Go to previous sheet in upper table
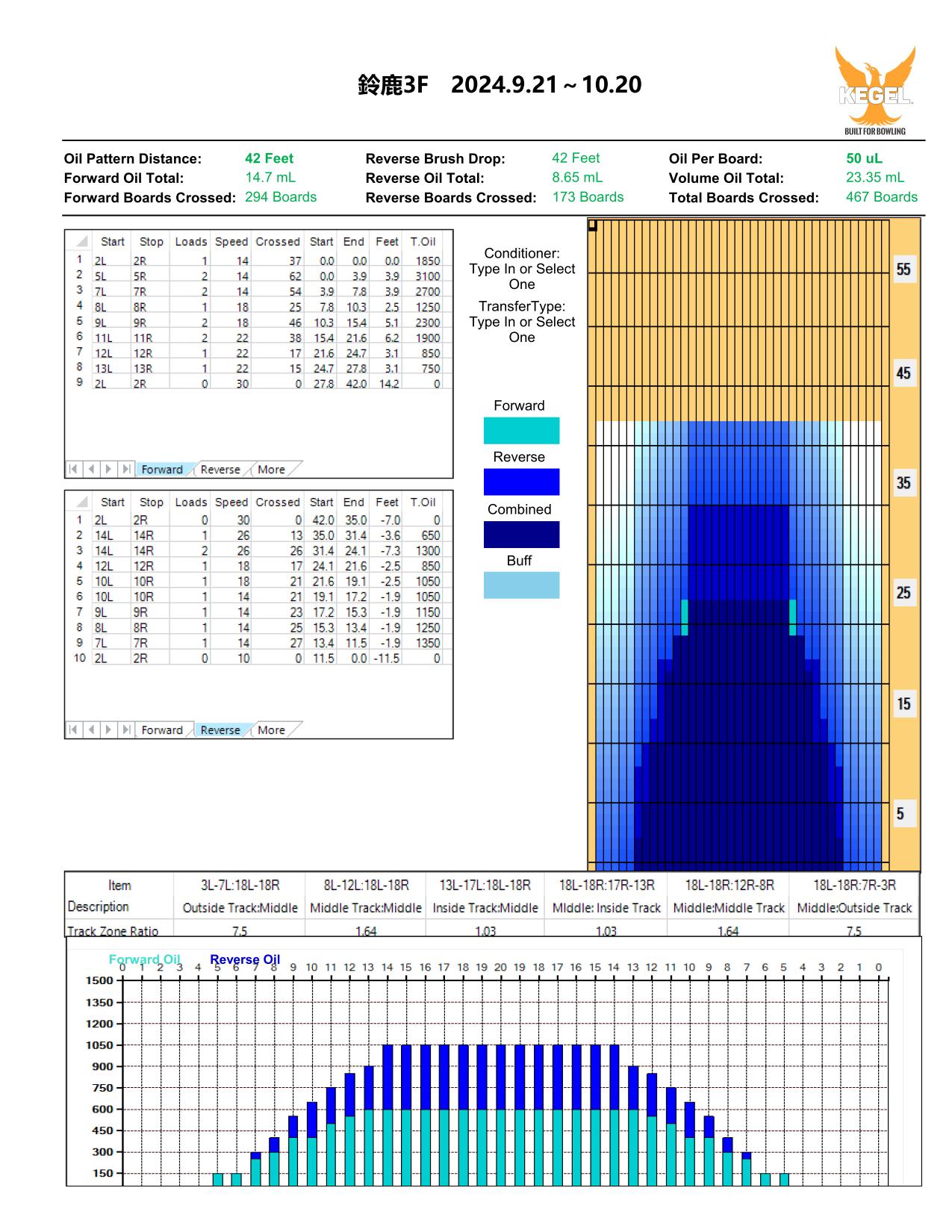 tap(91, 470)
